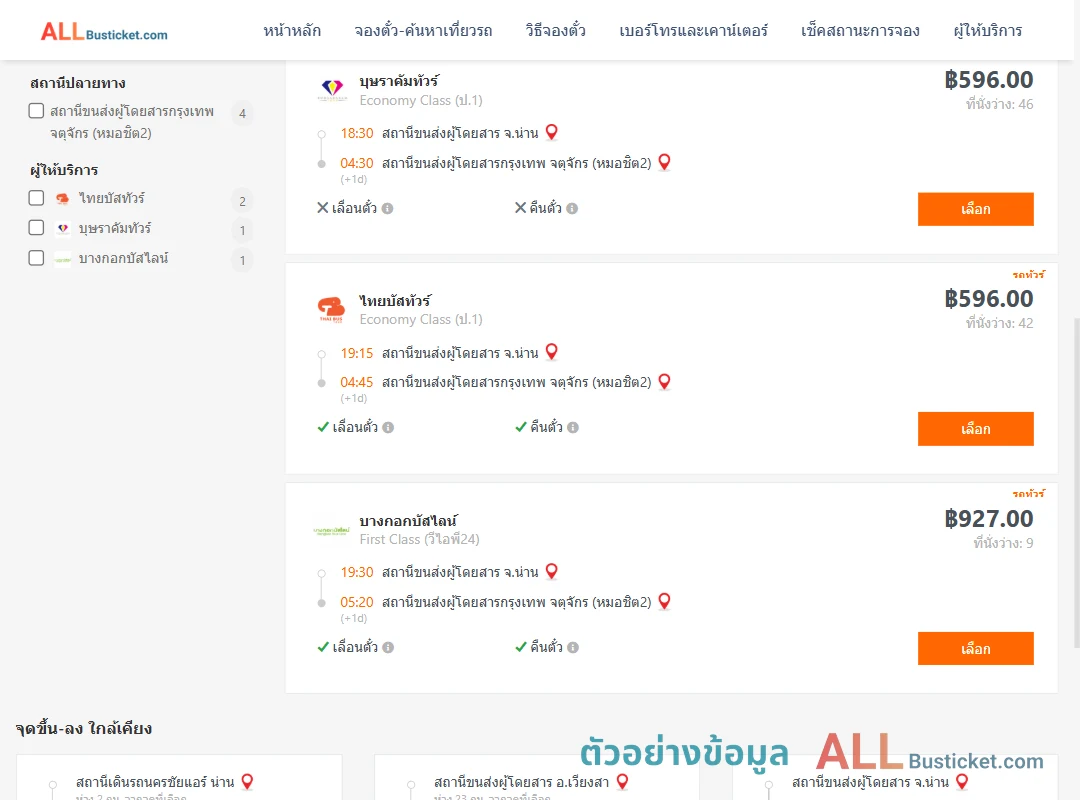Click the บุษราคัมทัวร์ logo in filter list
1080x800 pixels.
coord(63,229)
